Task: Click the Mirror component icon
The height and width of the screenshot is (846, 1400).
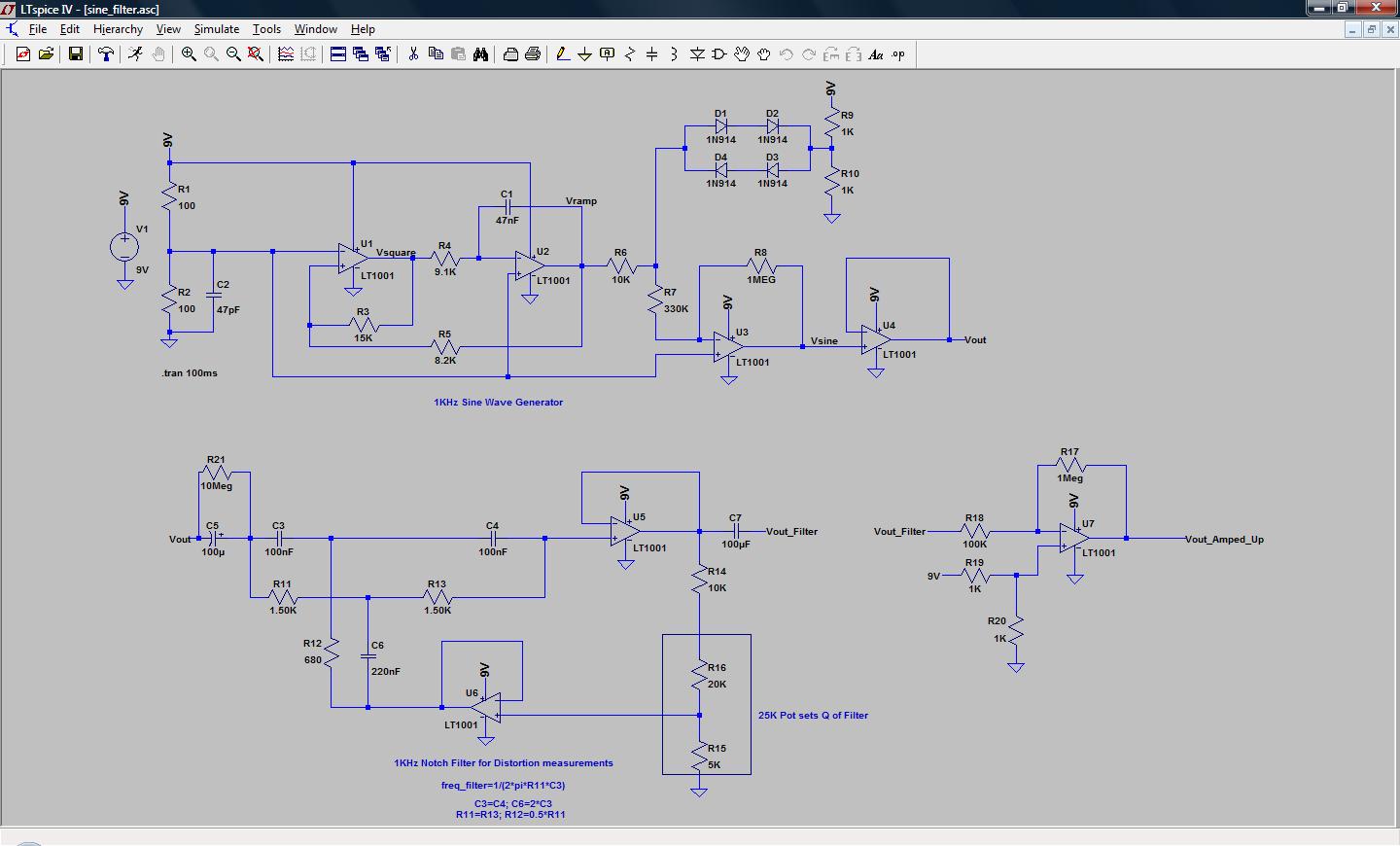Action: click(x=854, y=54)
